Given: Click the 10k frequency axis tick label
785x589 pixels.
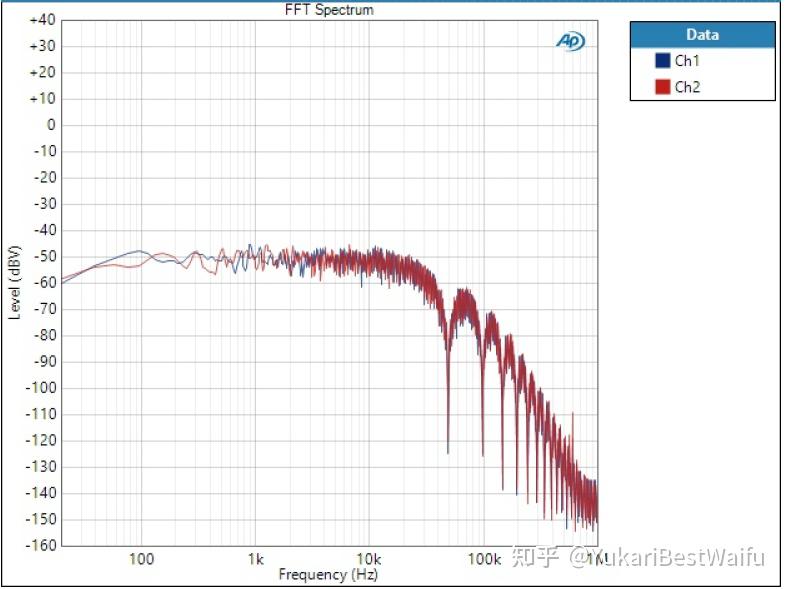Looking at the screenshot, I should [369, 559].
